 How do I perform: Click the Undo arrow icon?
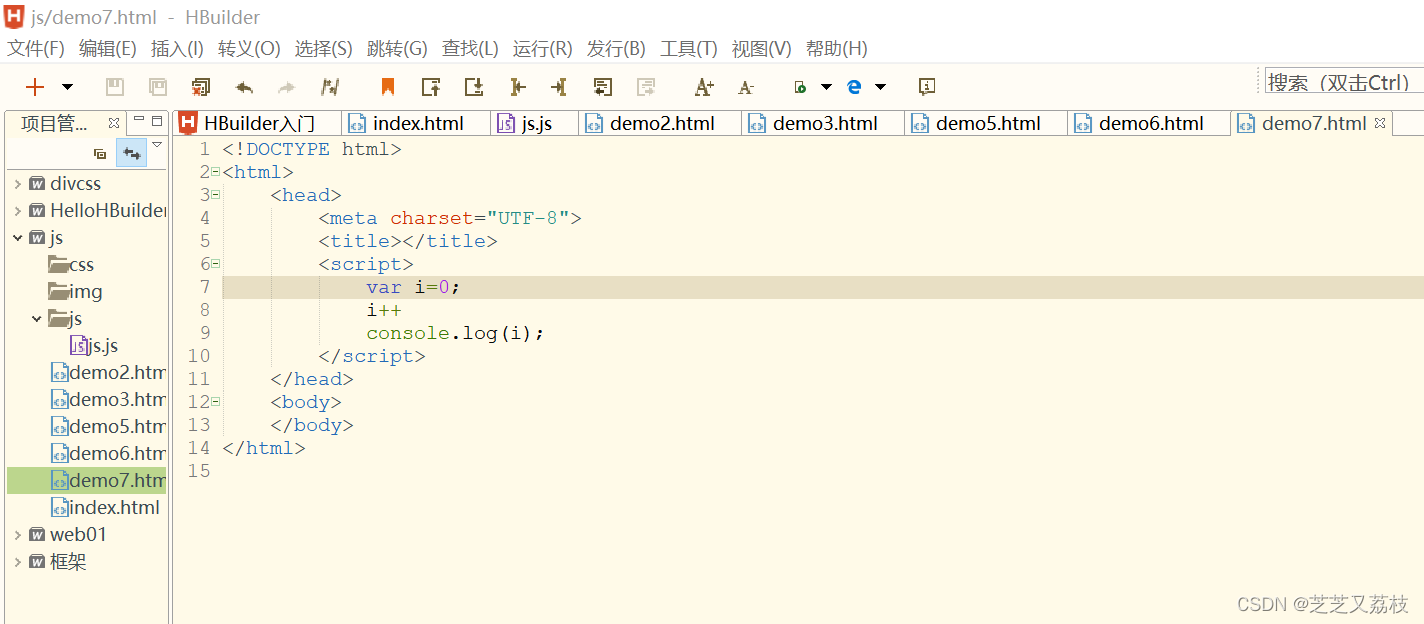tap(244, 87)
